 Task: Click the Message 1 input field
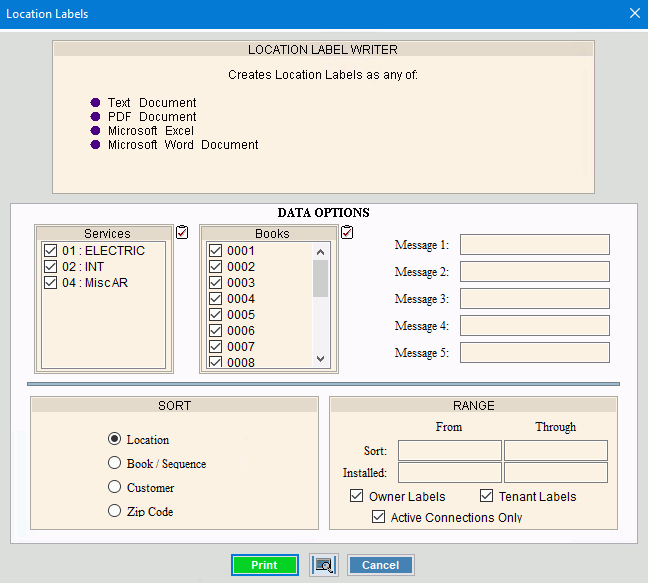pos(534,245)
